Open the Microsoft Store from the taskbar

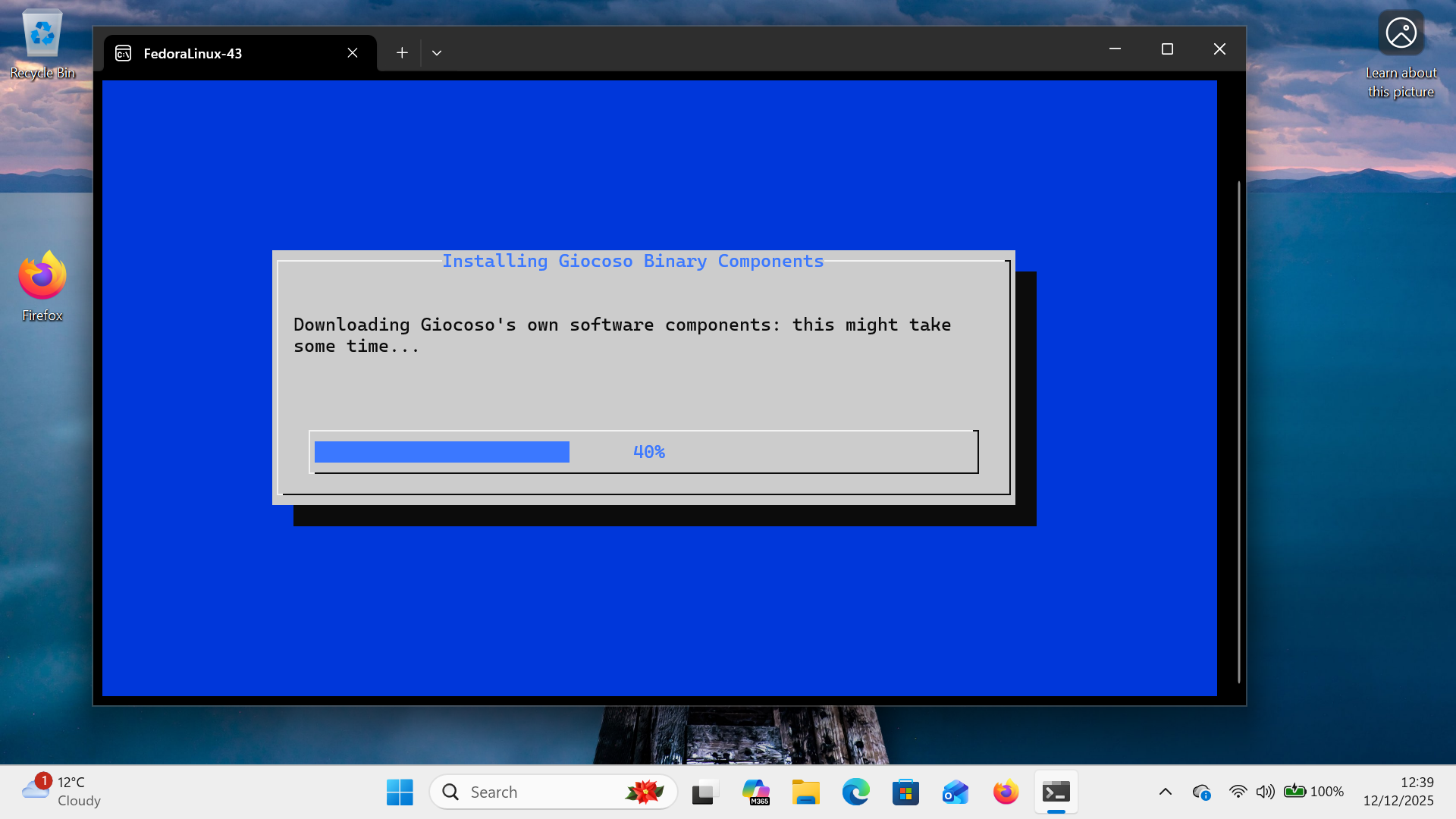click(905, 791)
